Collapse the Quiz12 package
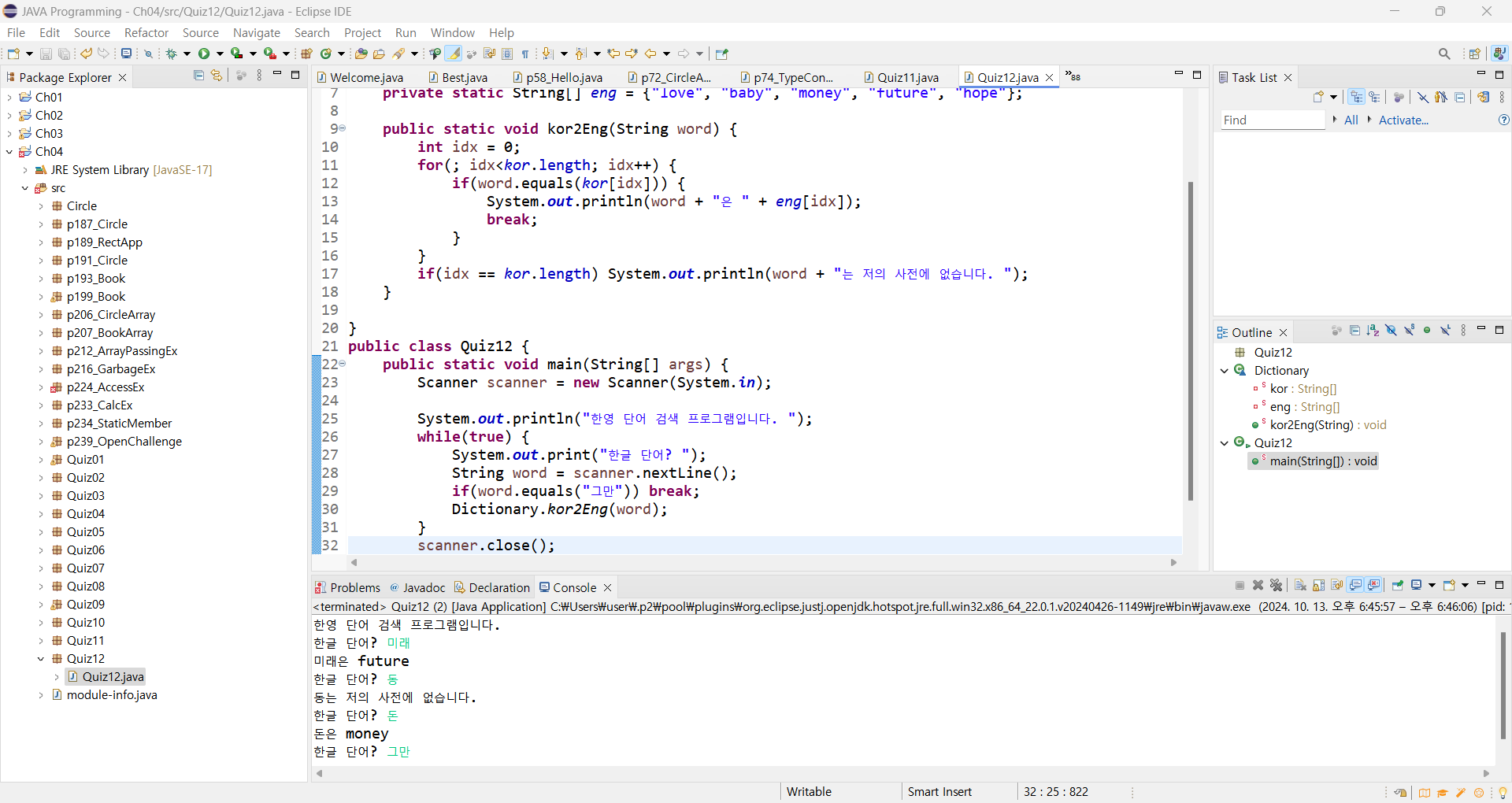 (x=41, y=659)
